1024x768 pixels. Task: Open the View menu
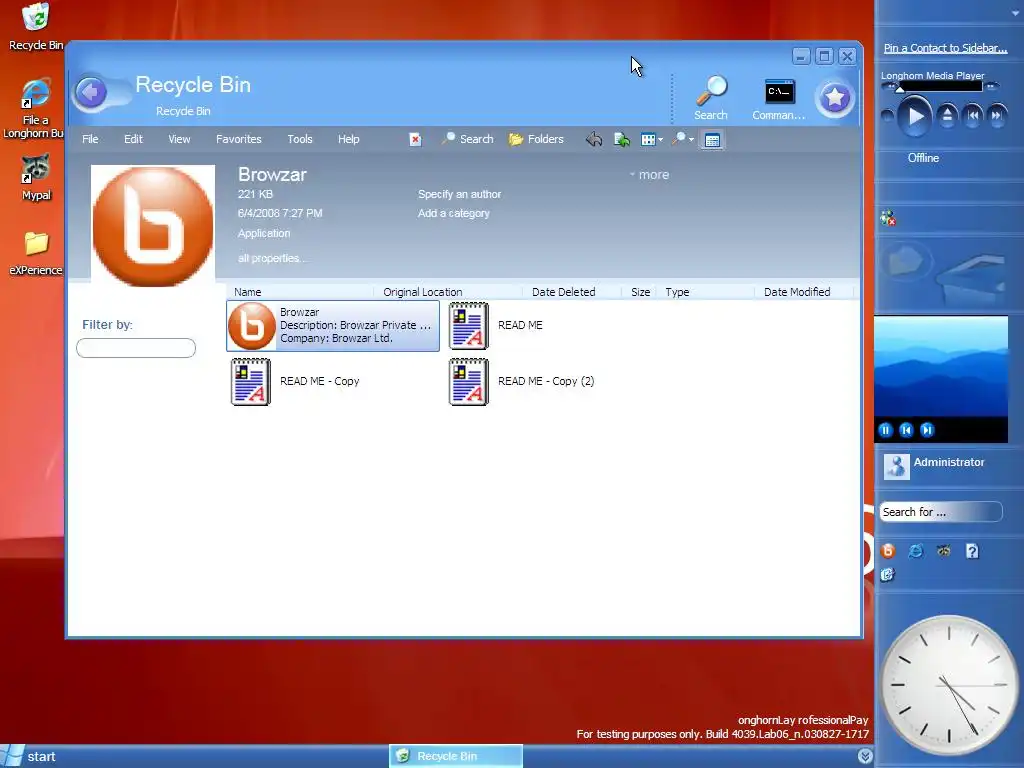(179, 139)
